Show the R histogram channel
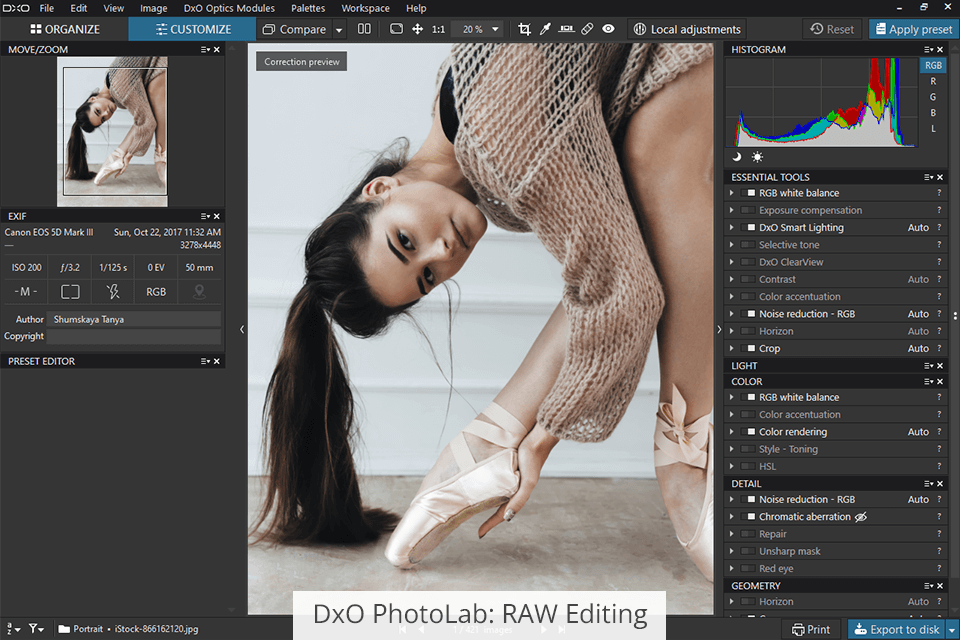Image resolution: width=960 pixels, height=640 pixels. [x=933, y=81]
